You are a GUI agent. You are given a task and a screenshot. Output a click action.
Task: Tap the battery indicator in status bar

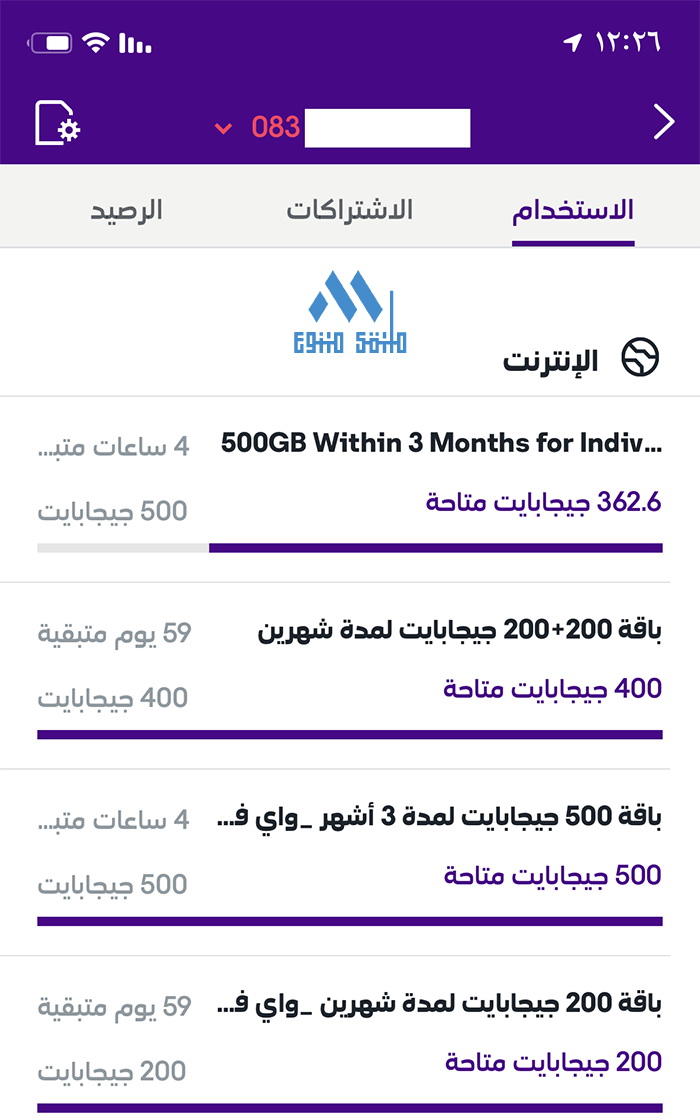click(x=50, y=43)
